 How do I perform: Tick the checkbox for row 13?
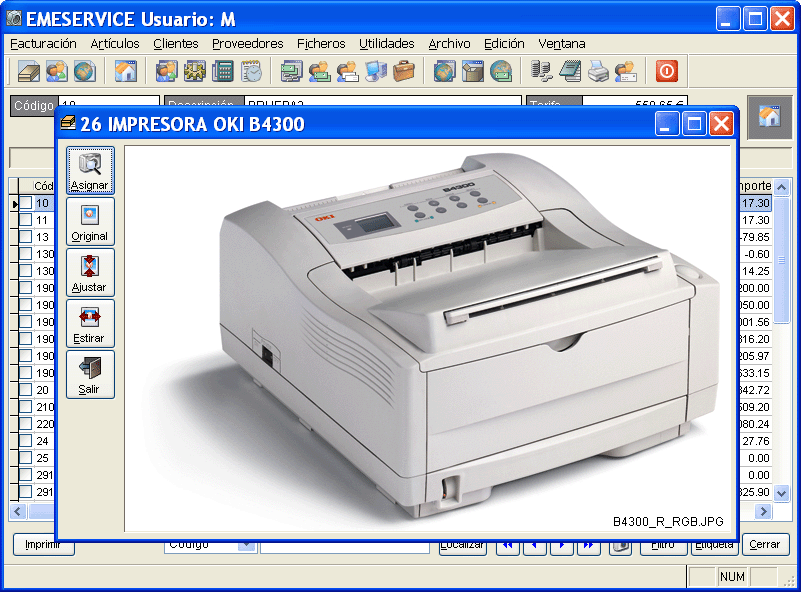[26, 236]
